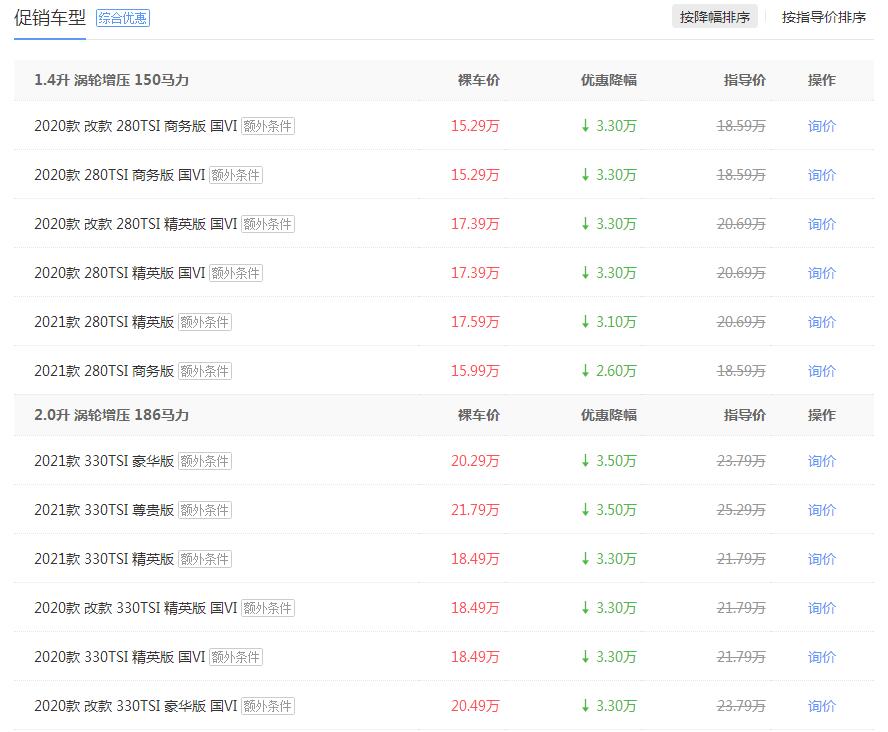Click the 20.29万 bare car price
888x732 pixels.
(x=475, y=461)
